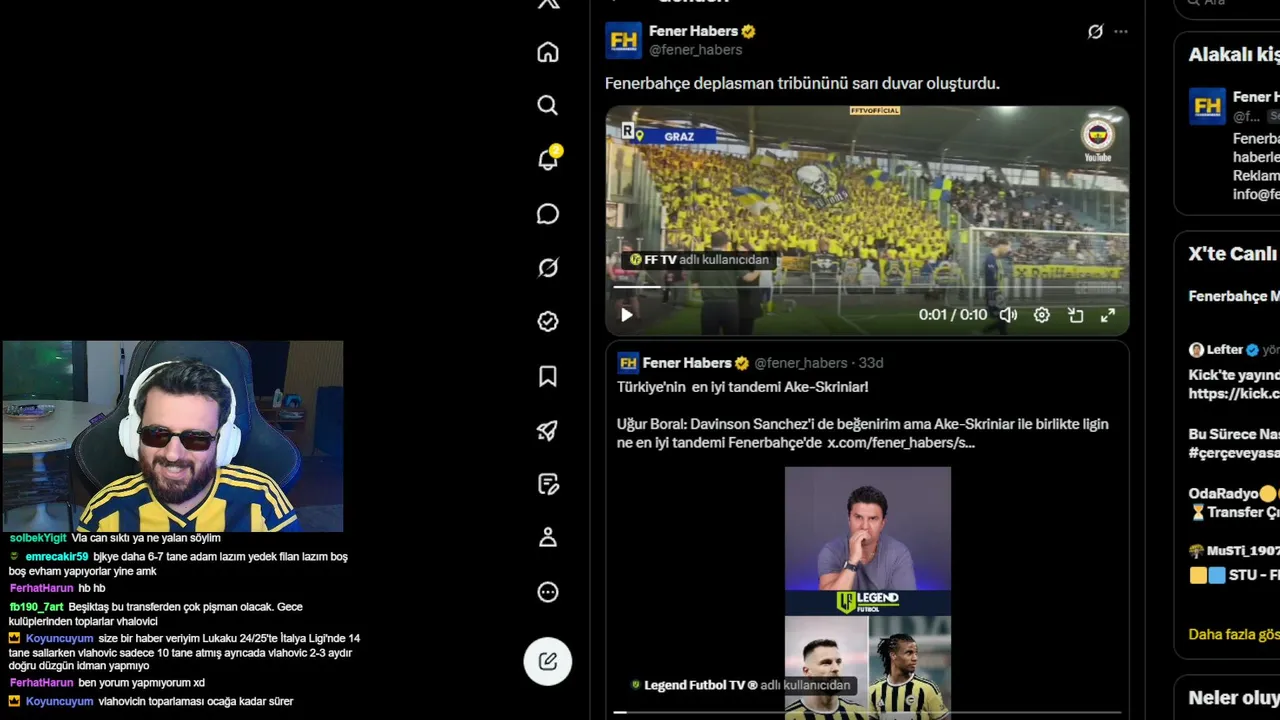Open Messages chat bubble in sidebar

tap(548, 214)
